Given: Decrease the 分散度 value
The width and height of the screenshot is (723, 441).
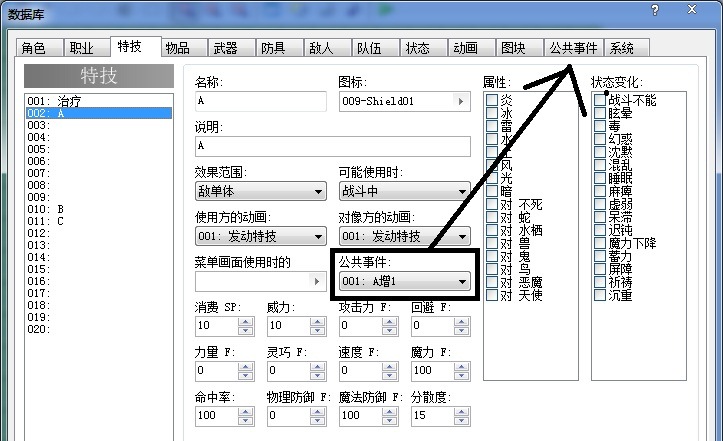Looking at the screenshot, I should 462,420.
